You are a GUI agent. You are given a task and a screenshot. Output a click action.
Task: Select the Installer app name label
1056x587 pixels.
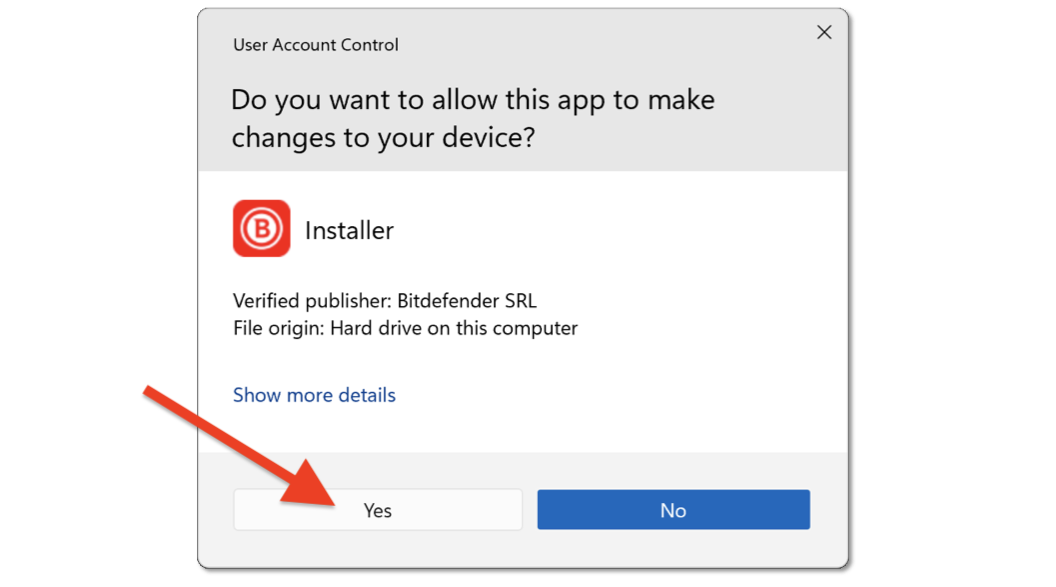[x=349, y=230]
